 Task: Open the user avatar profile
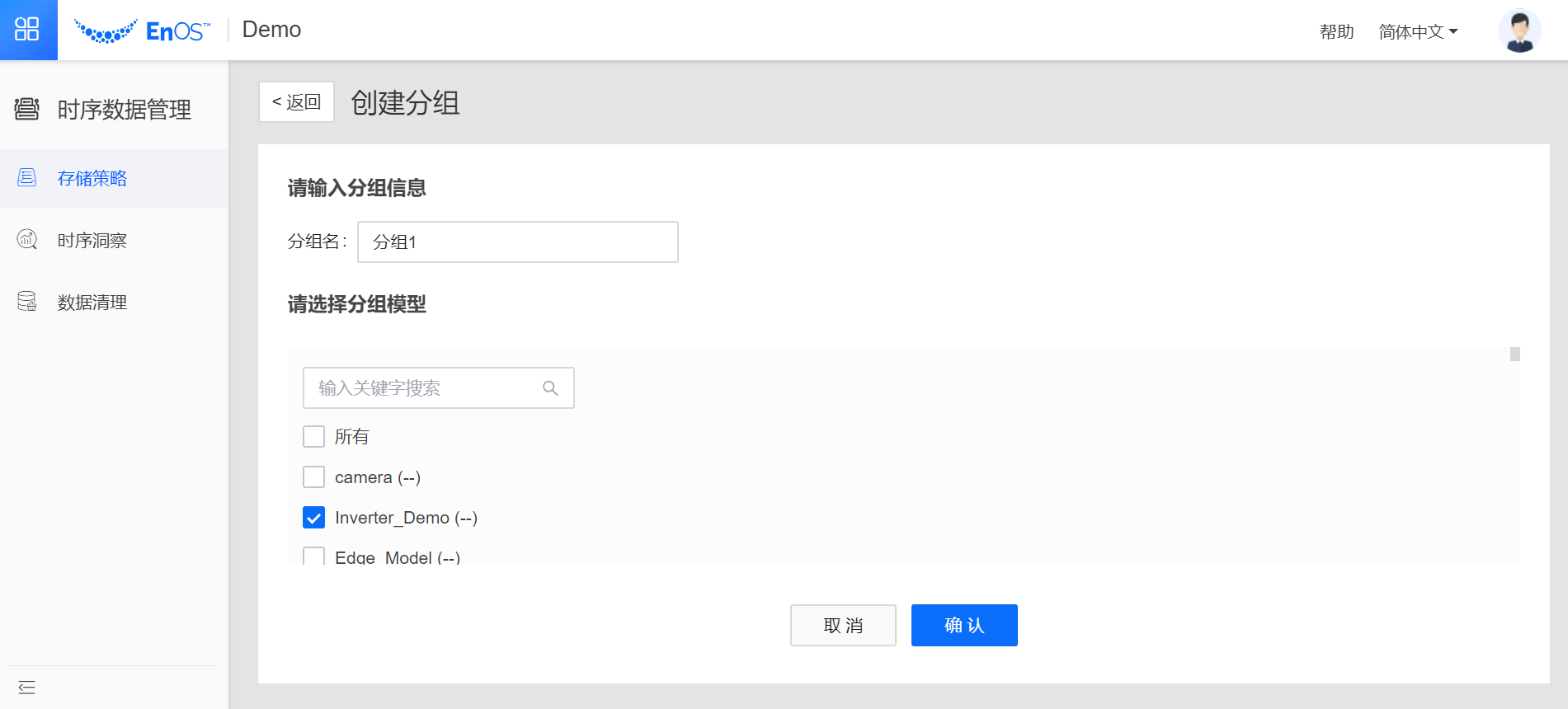(1519, 31)
